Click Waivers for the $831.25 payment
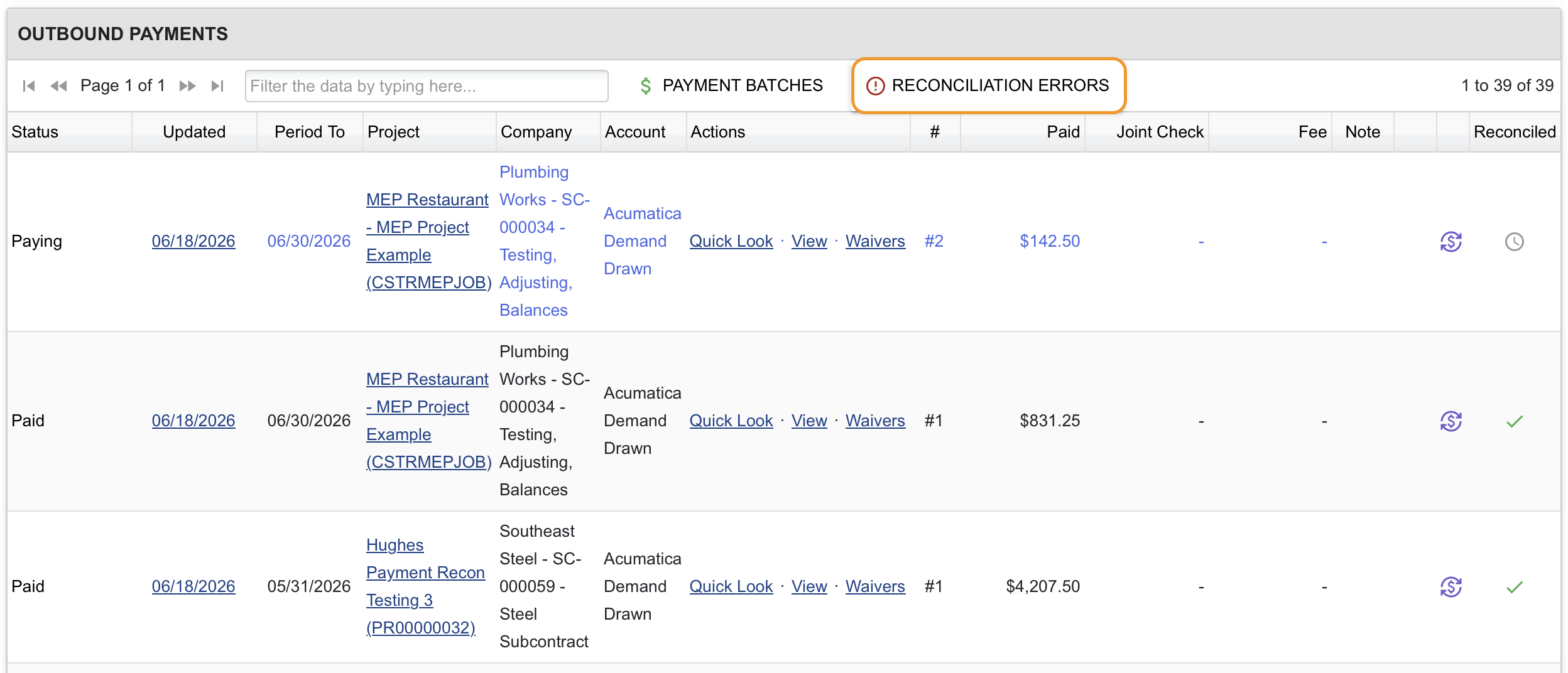Image resolution: width=1568 pixels, height=673 pixels. pos(875,421)
